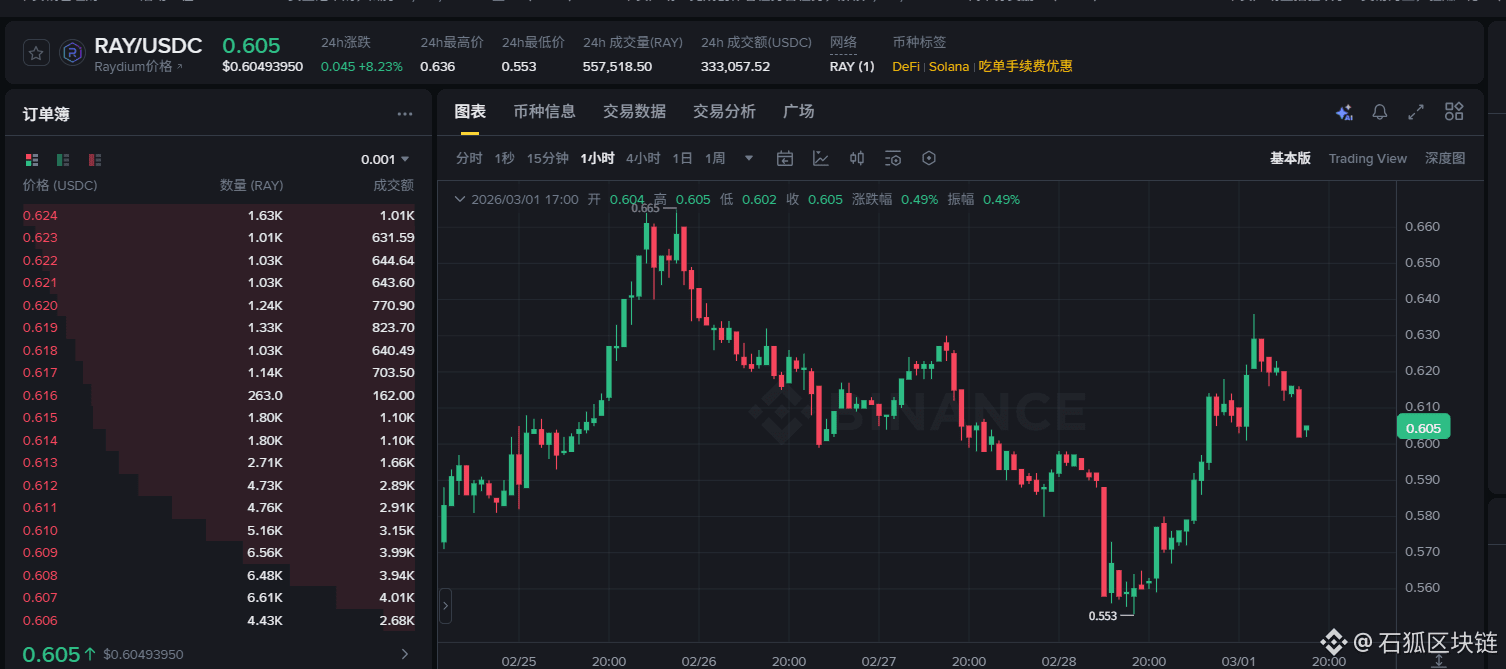Open the technical indicators line-chart icon
Screen dimensions: 1506x669
click(x=821, y=158)
